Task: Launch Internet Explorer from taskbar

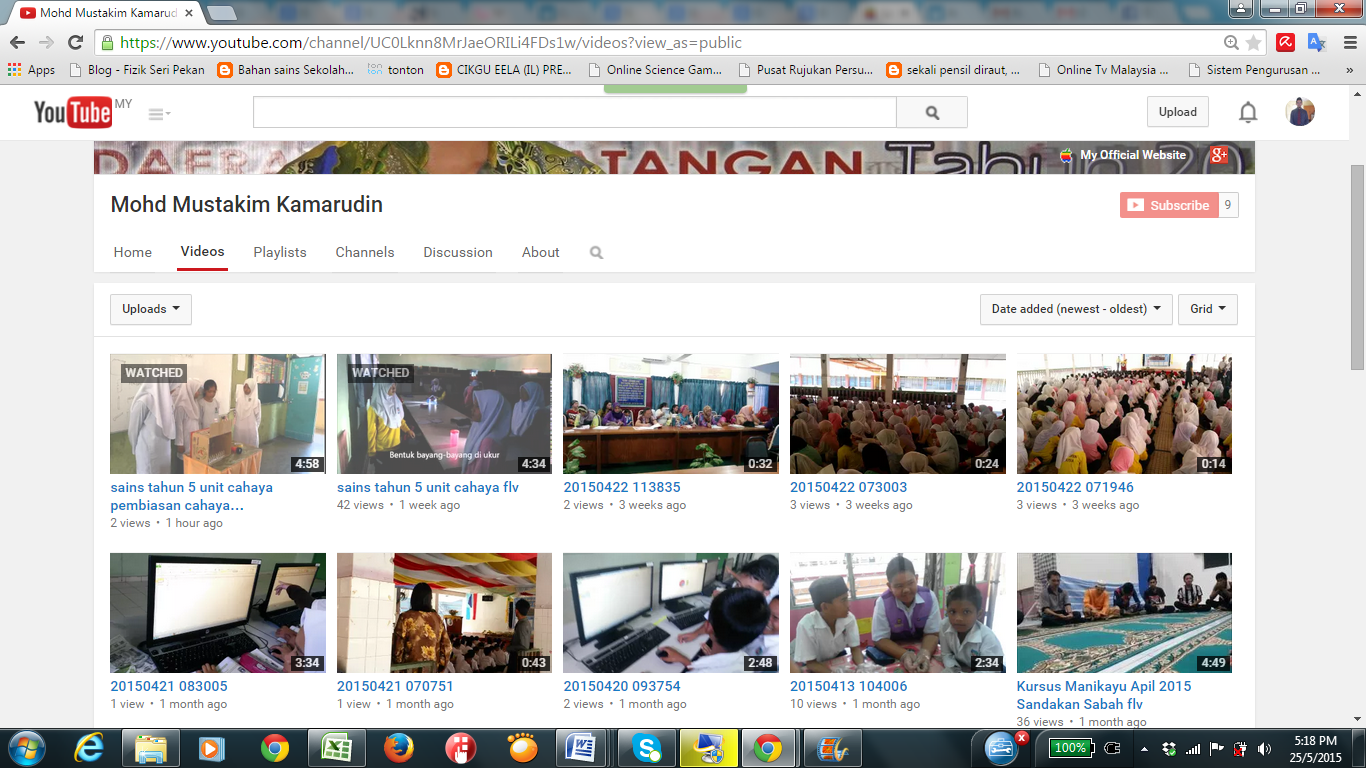Action: click(x=90, y=748)
